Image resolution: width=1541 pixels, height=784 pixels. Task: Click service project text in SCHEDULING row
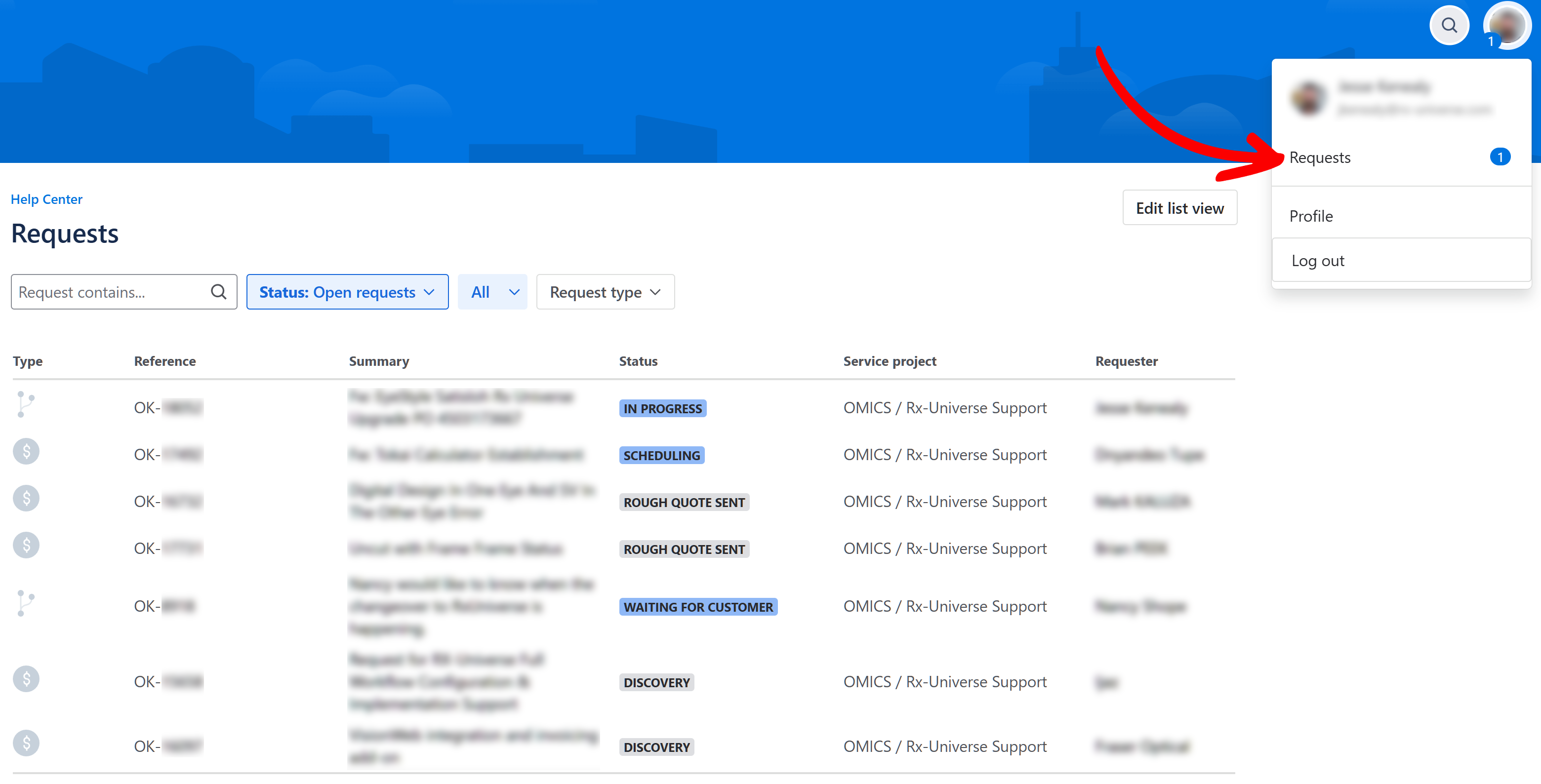tap(944, 455)
